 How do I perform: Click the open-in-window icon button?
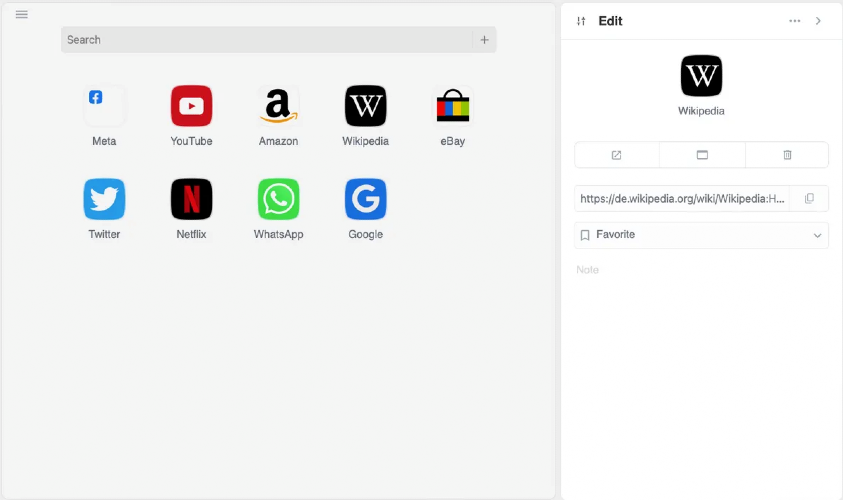pyautogui.click(x=702, y=155)
